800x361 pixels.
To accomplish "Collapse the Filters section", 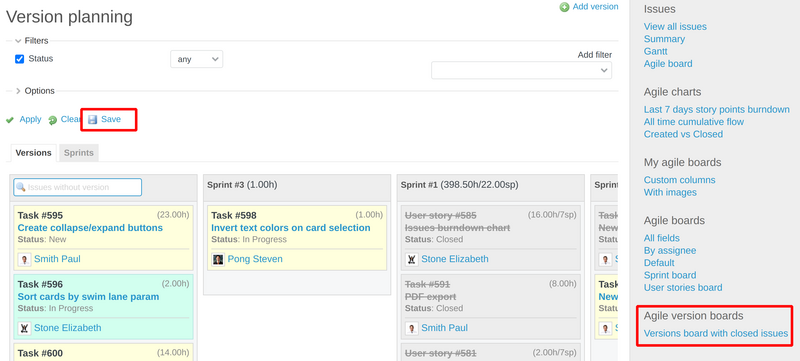I will click(32, 41).
